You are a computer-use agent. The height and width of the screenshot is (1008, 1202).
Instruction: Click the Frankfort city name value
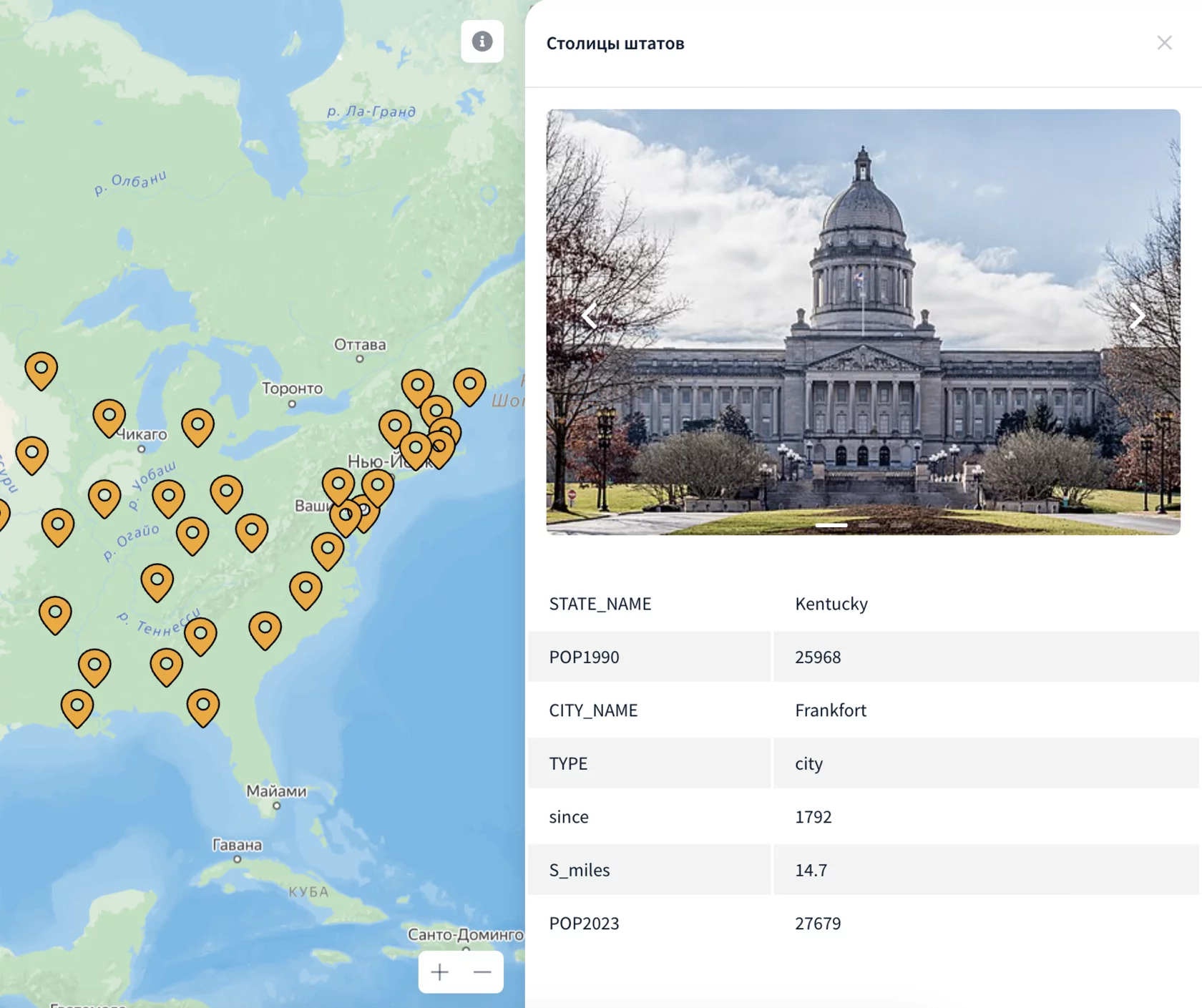pos(830,710)
